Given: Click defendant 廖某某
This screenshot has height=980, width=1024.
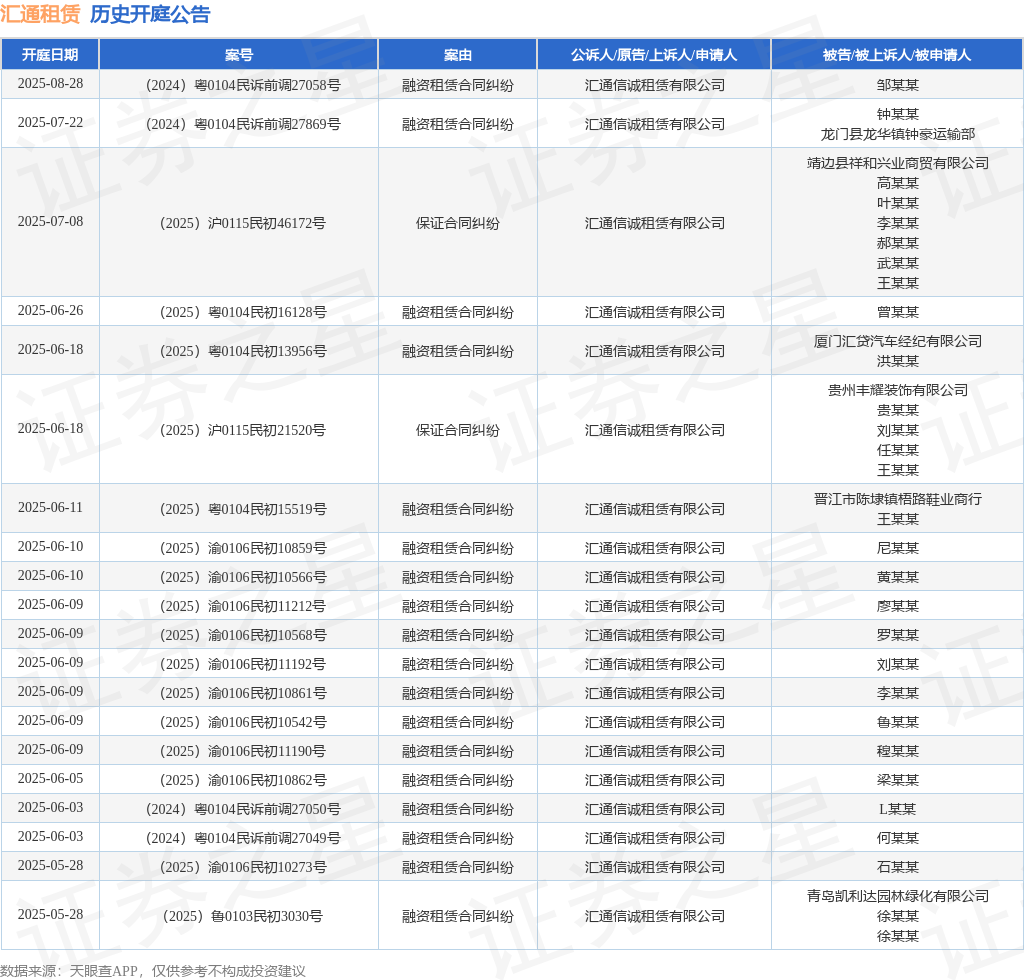Looking at the screenshot, I should pyautogui.click(x=898, y=607).
